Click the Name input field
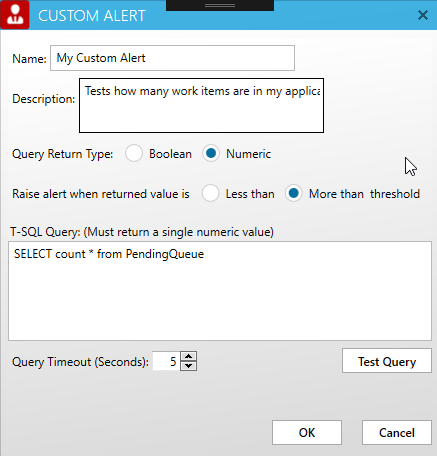Viewport: 437px width, 456px height. 172,58
